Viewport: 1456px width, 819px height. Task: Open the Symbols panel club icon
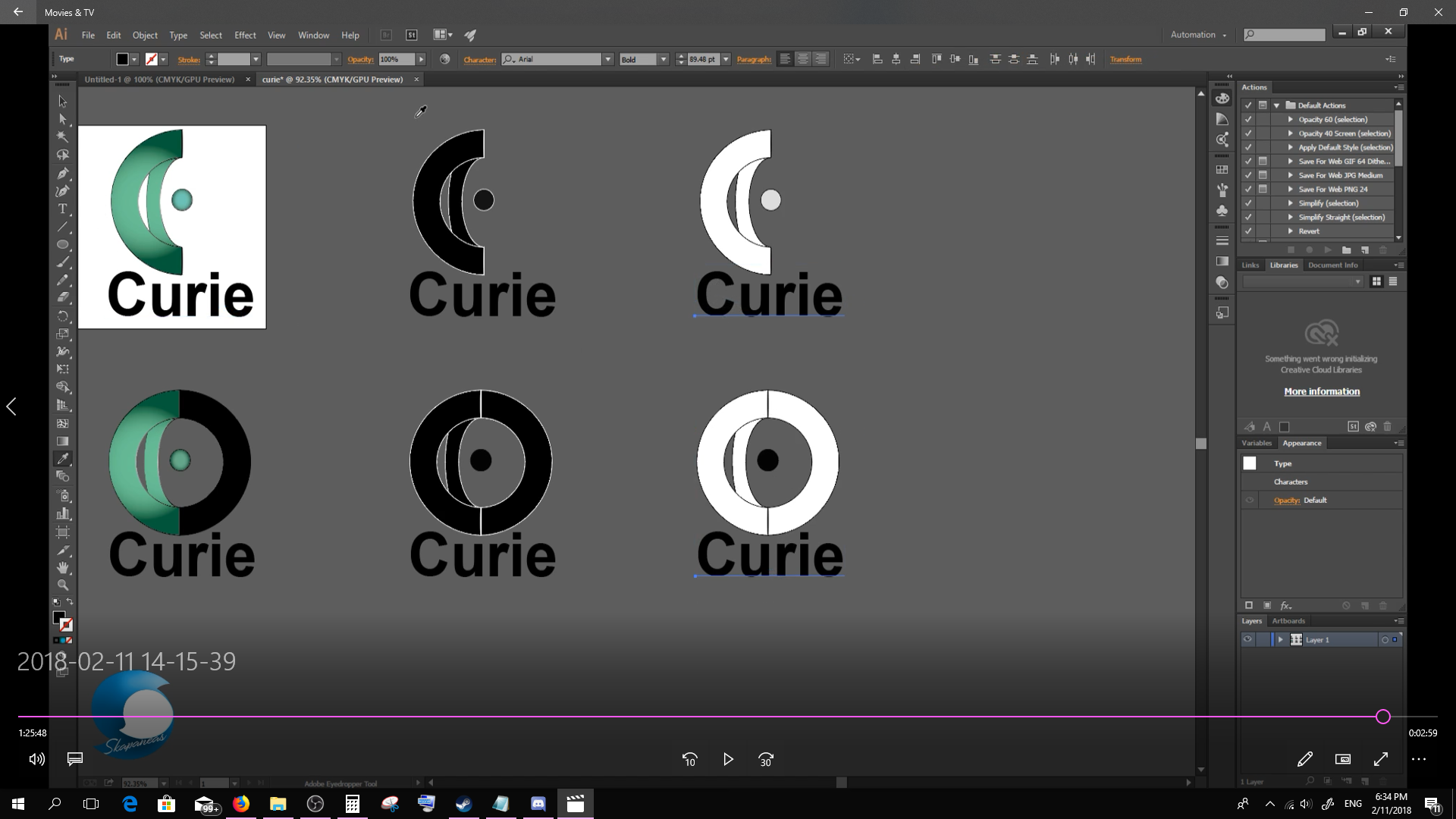click(1222, 210)
